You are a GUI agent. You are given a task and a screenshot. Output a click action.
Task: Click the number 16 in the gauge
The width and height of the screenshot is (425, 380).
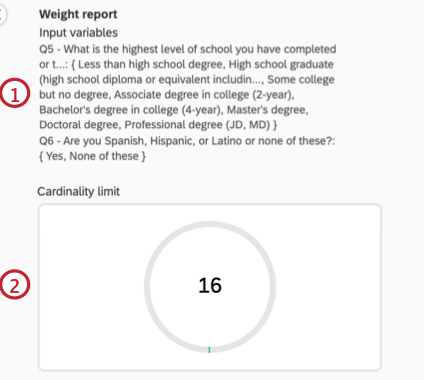pos(210,285)
